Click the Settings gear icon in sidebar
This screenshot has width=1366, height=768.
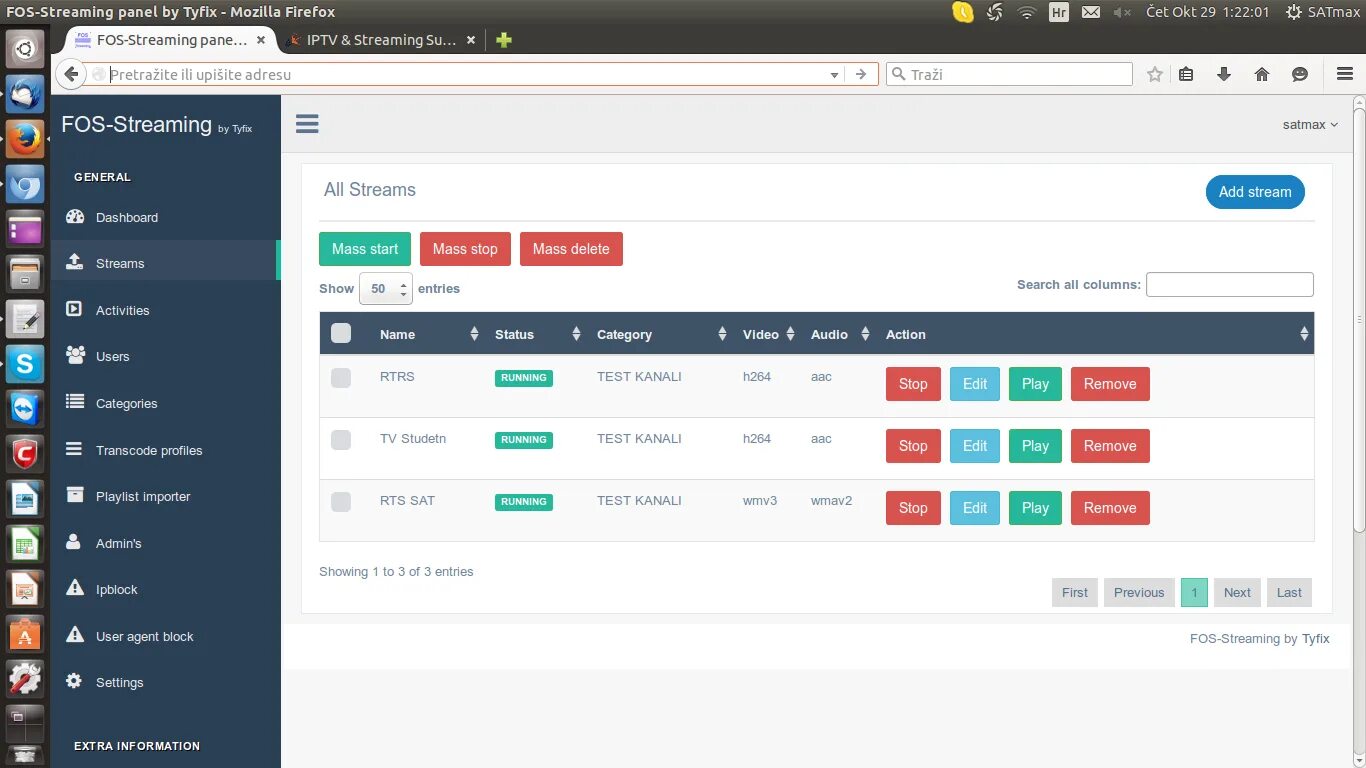coord(74,681)
